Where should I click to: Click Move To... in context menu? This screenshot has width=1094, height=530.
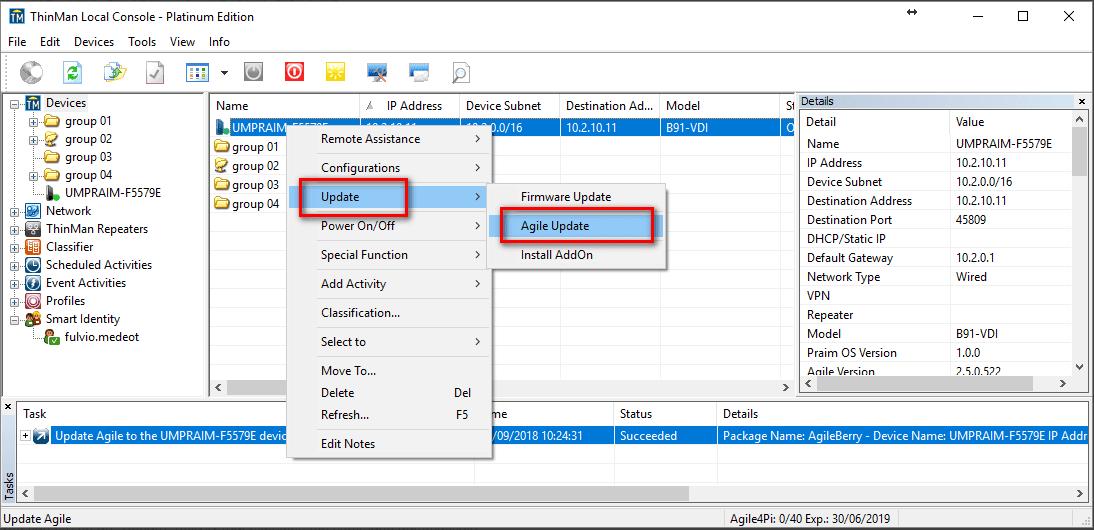tap(391, 371)
